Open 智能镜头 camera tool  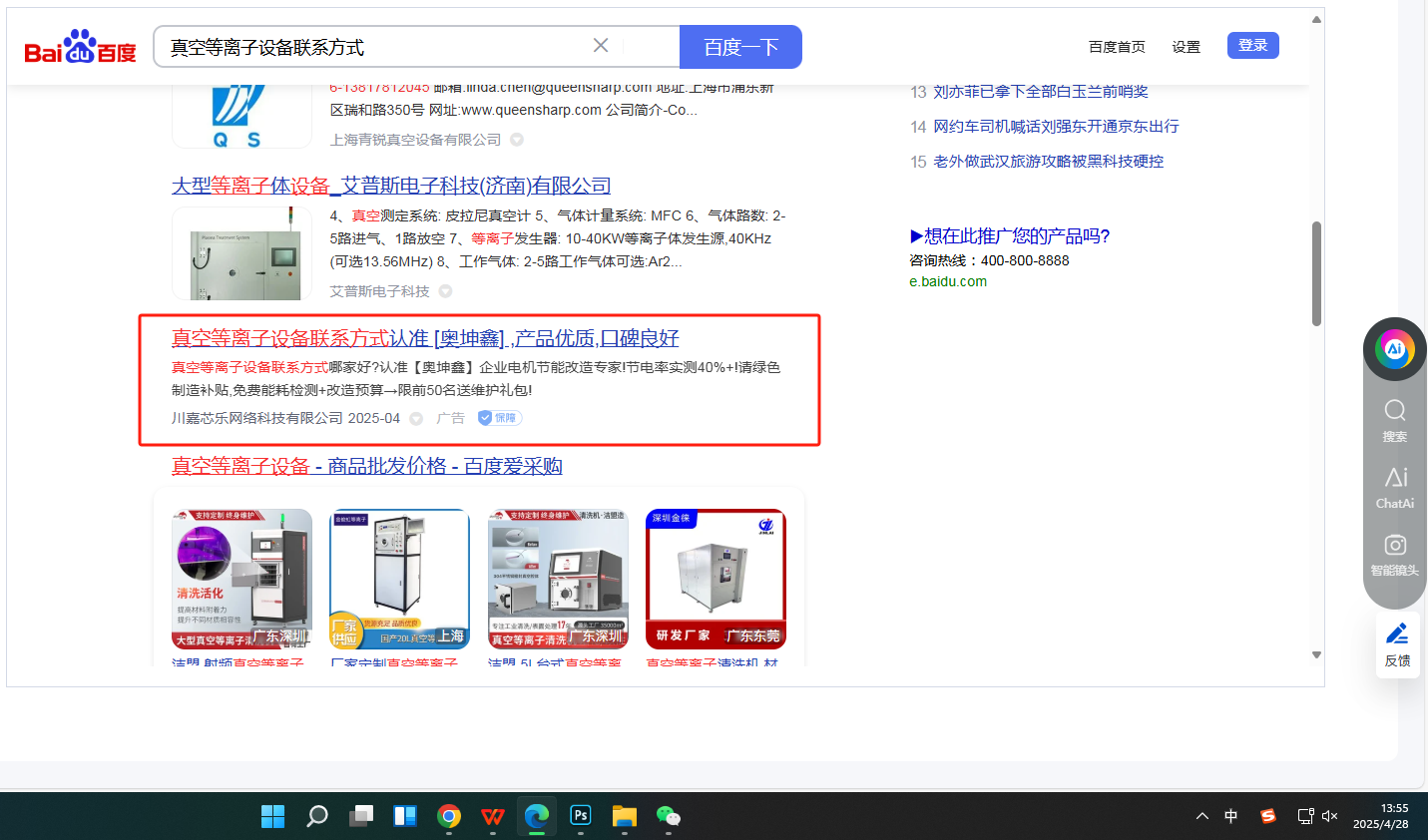[x=1395, y=555]
